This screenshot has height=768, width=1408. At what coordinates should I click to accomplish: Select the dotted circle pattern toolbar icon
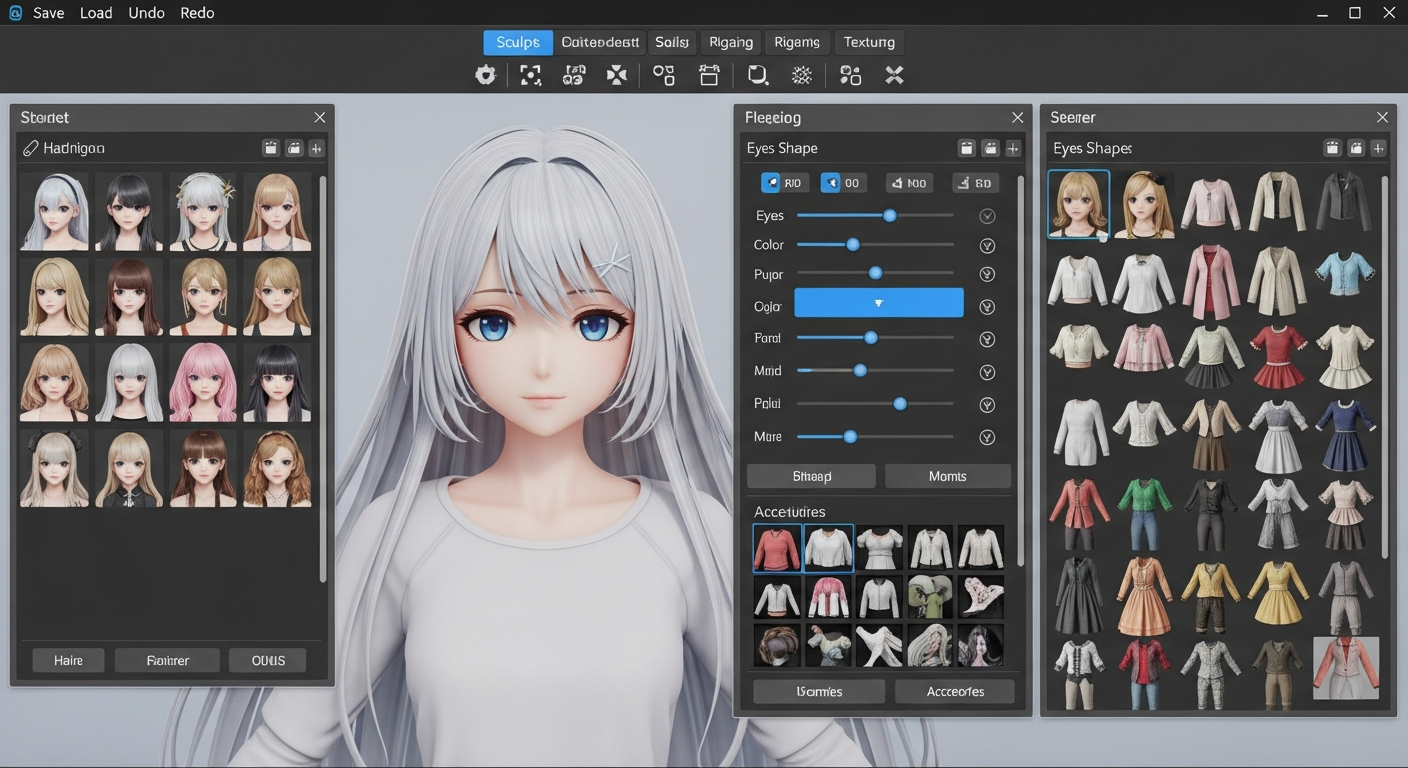coord(801,75)
